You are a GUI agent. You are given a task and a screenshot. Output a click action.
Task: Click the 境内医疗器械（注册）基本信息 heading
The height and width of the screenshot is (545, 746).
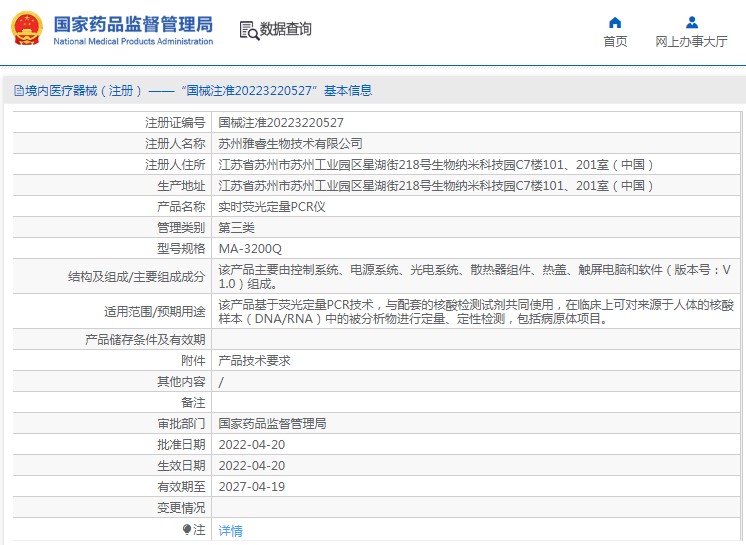[x=198, y=90]
